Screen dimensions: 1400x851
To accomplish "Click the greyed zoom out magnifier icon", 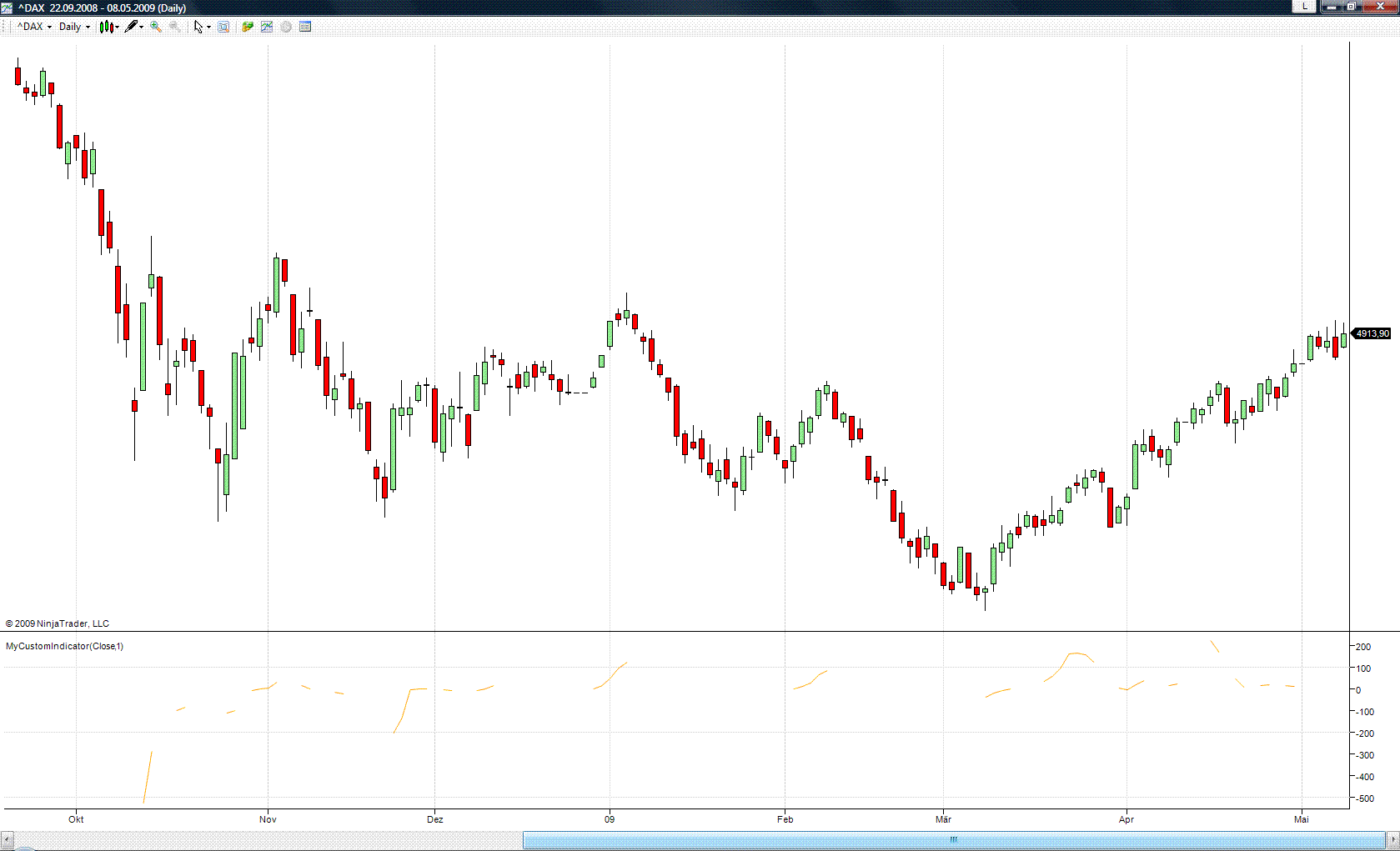I will [175, 27].
